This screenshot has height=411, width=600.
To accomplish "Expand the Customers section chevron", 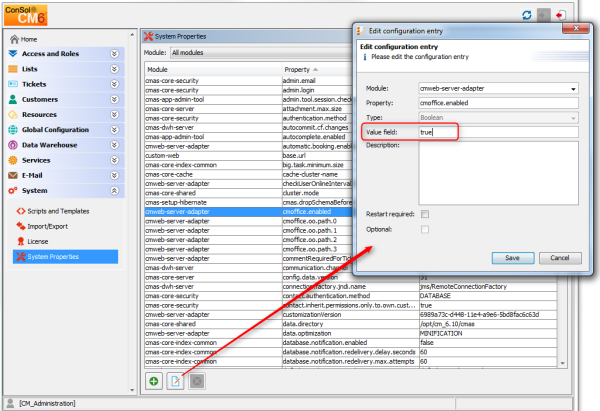I will pos(114,99).
